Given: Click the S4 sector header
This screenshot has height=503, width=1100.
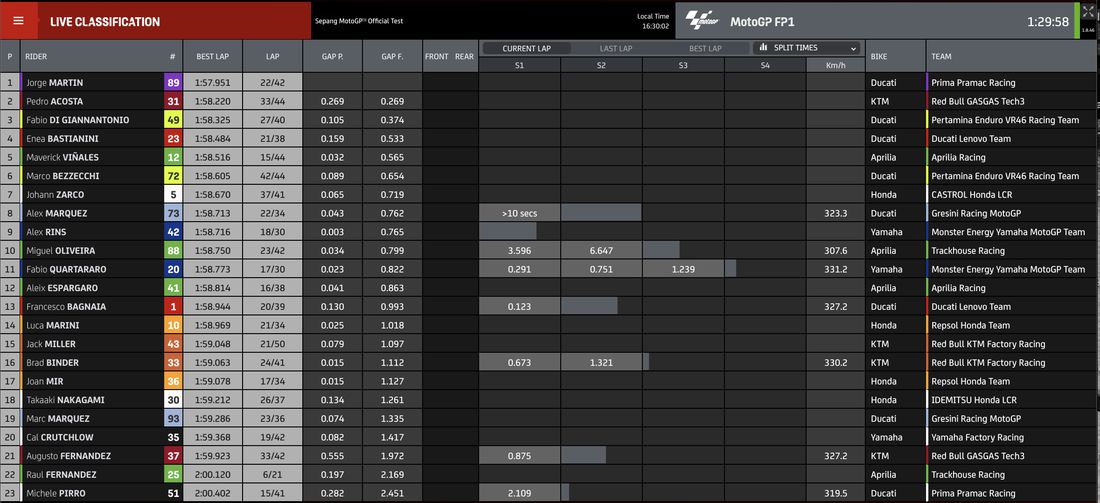Looking at the screenshot, I should pyautogui.click(x=765, y=65).
